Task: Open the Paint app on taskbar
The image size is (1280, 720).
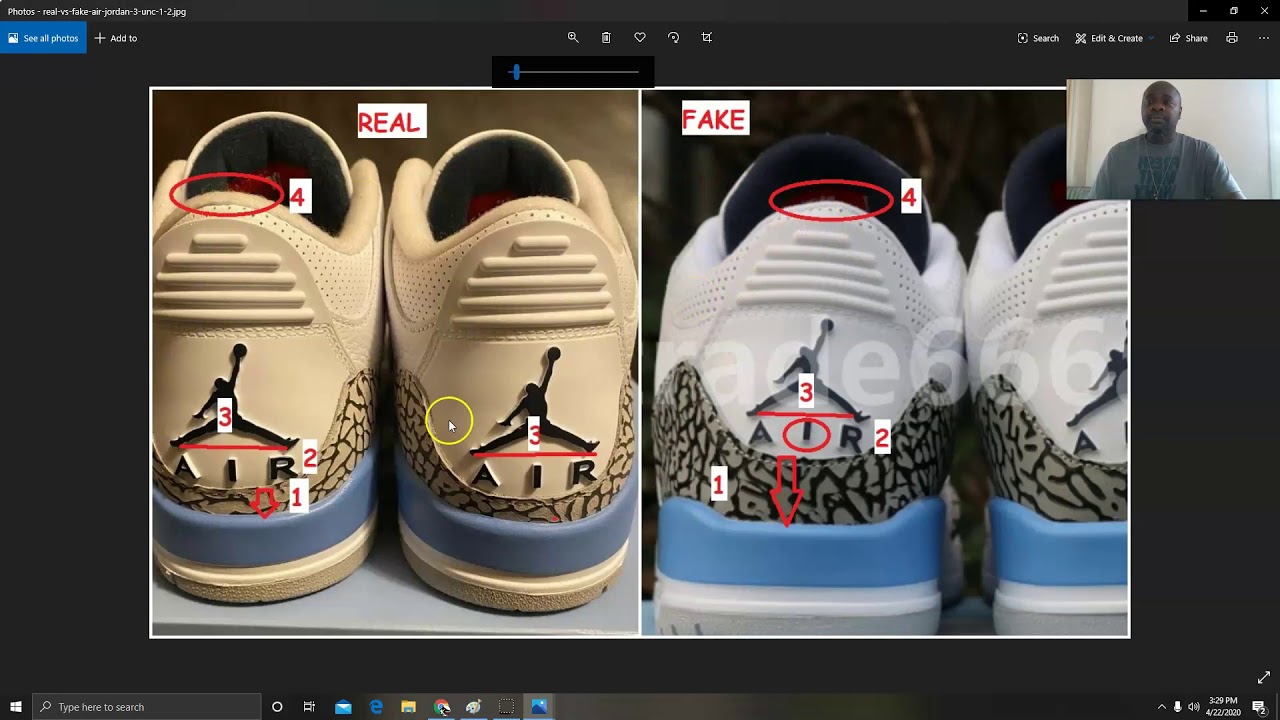Action: tap(474, 707)
